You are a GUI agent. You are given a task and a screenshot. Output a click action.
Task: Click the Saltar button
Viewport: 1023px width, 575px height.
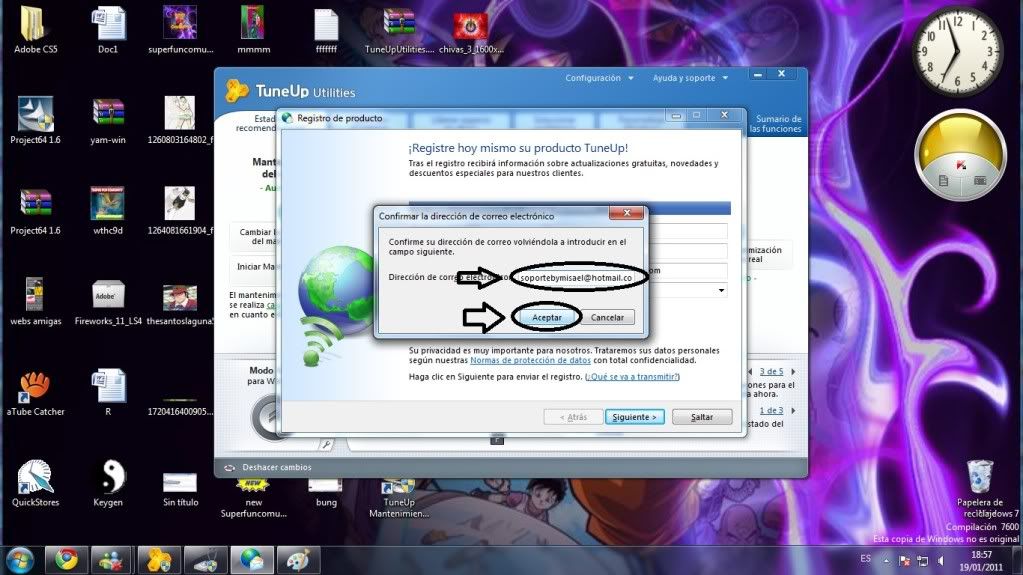pyautogui.click(x=702, y=417)
